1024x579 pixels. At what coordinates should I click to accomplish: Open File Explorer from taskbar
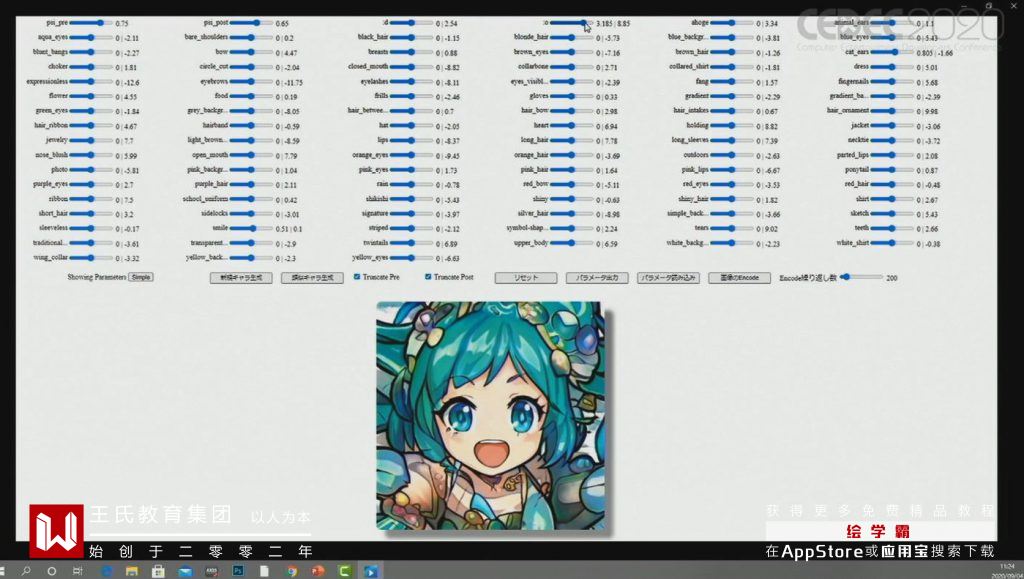[x=132, y=571]
